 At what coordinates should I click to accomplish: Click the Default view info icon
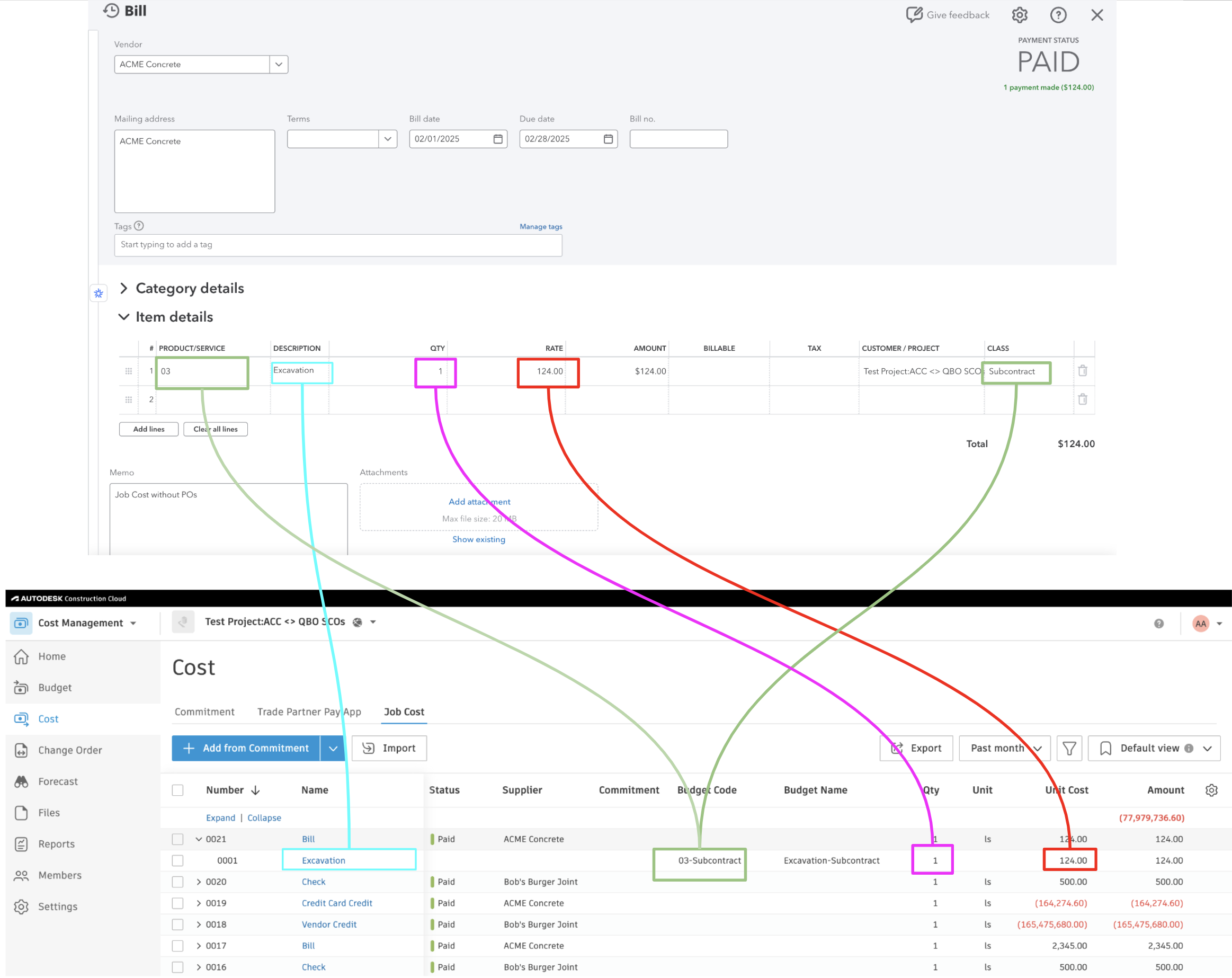pyautogui.click(x=1189, y=748)
